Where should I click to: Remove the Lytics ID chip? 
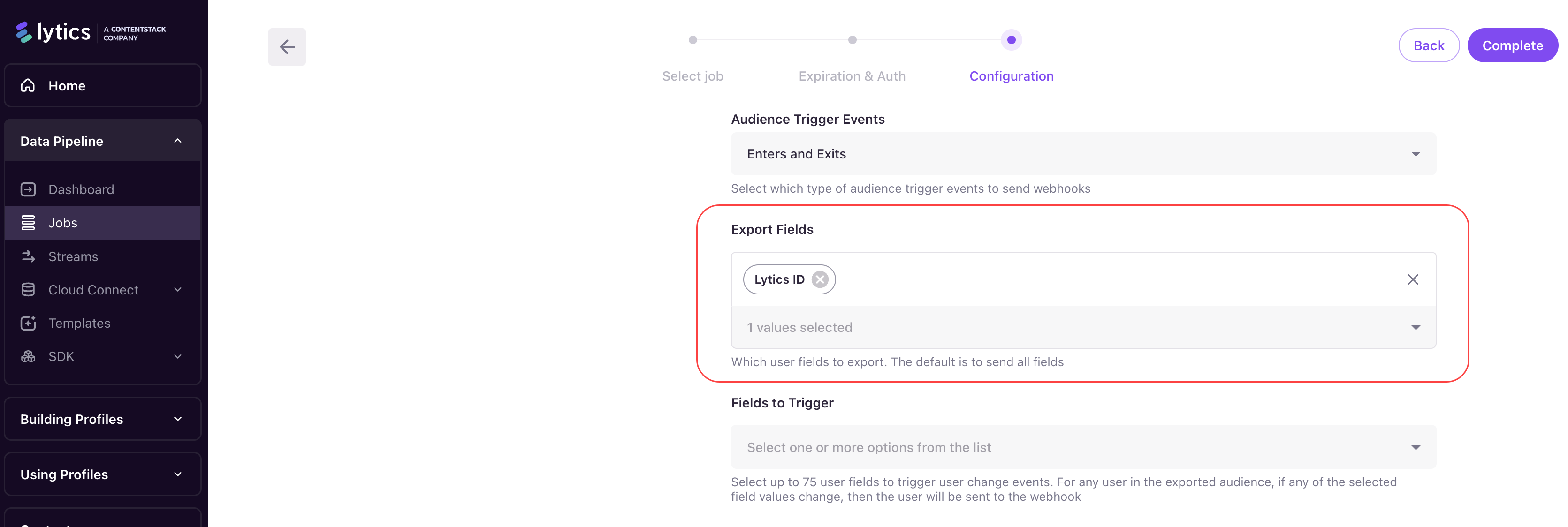[820, 279]
